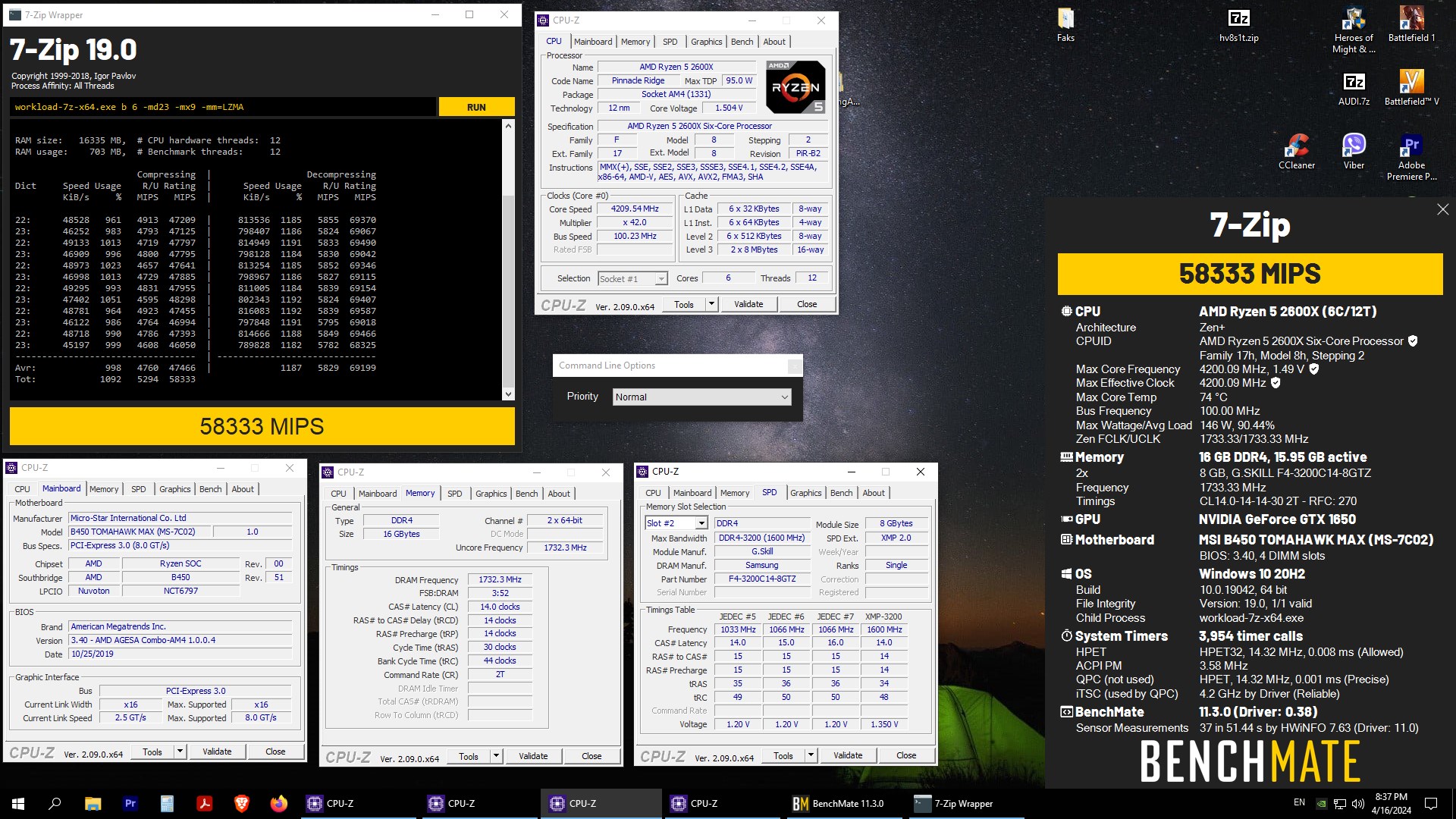Image resolution: width=1456 pixels, height=819 pixels.
Task: Open the Faks desktop folder icon
Action: point(1065,24)
